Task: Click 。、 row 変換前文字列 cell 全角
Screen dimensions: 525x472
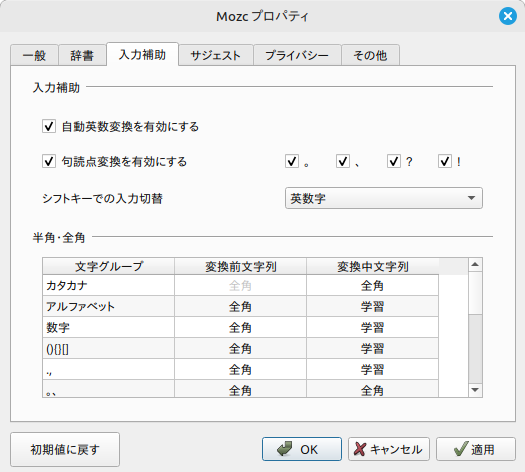Action: point(240,389)
